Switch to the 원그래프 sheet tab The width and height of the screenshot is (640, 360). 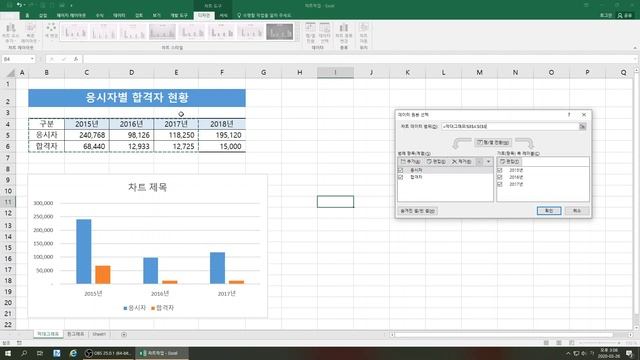[75, 334]
